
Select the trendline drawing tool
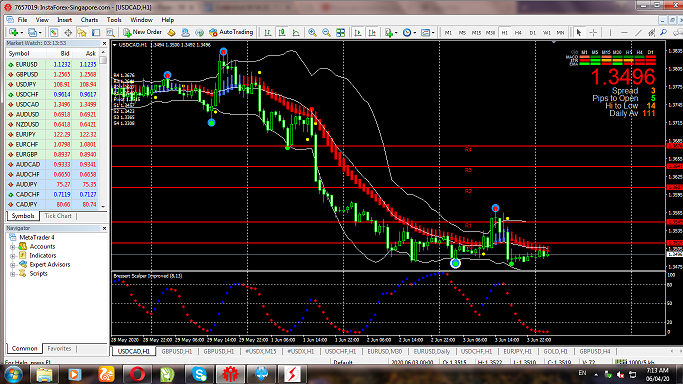[638, 33]
